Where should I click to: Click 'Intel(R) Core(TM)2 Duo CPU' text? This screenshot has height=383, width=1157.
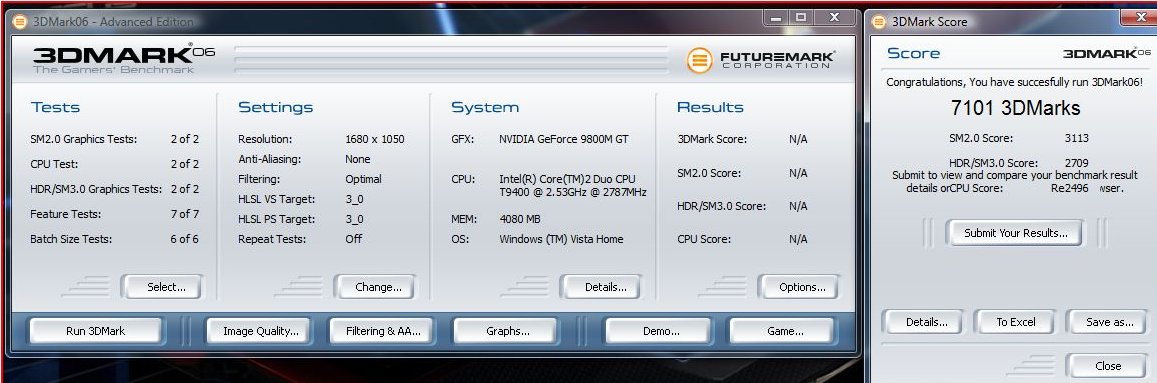pos(567,179)
